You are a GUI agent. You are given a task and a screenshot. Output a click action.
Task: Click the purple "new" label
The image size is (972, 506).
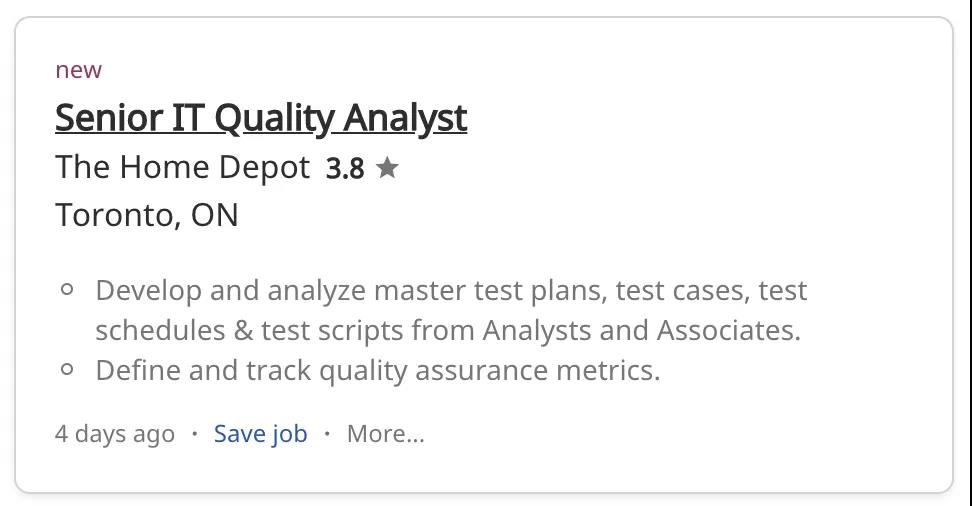coord(79,70)
